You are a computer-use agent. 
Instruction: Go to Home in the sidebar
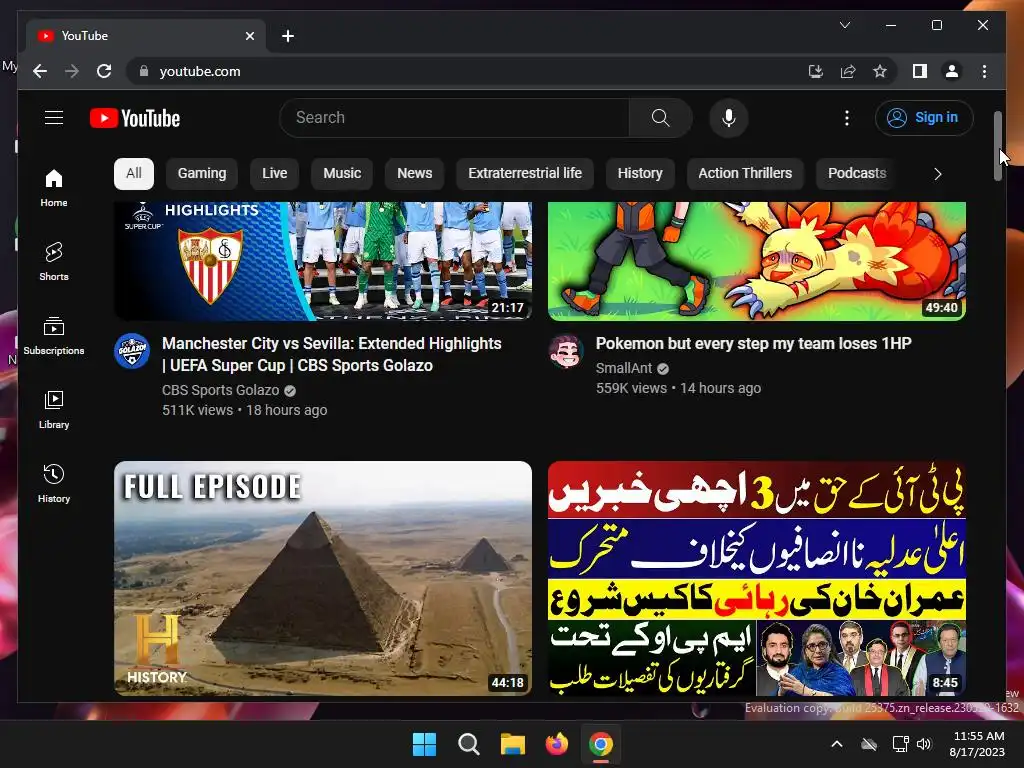(x=54, y=188)
